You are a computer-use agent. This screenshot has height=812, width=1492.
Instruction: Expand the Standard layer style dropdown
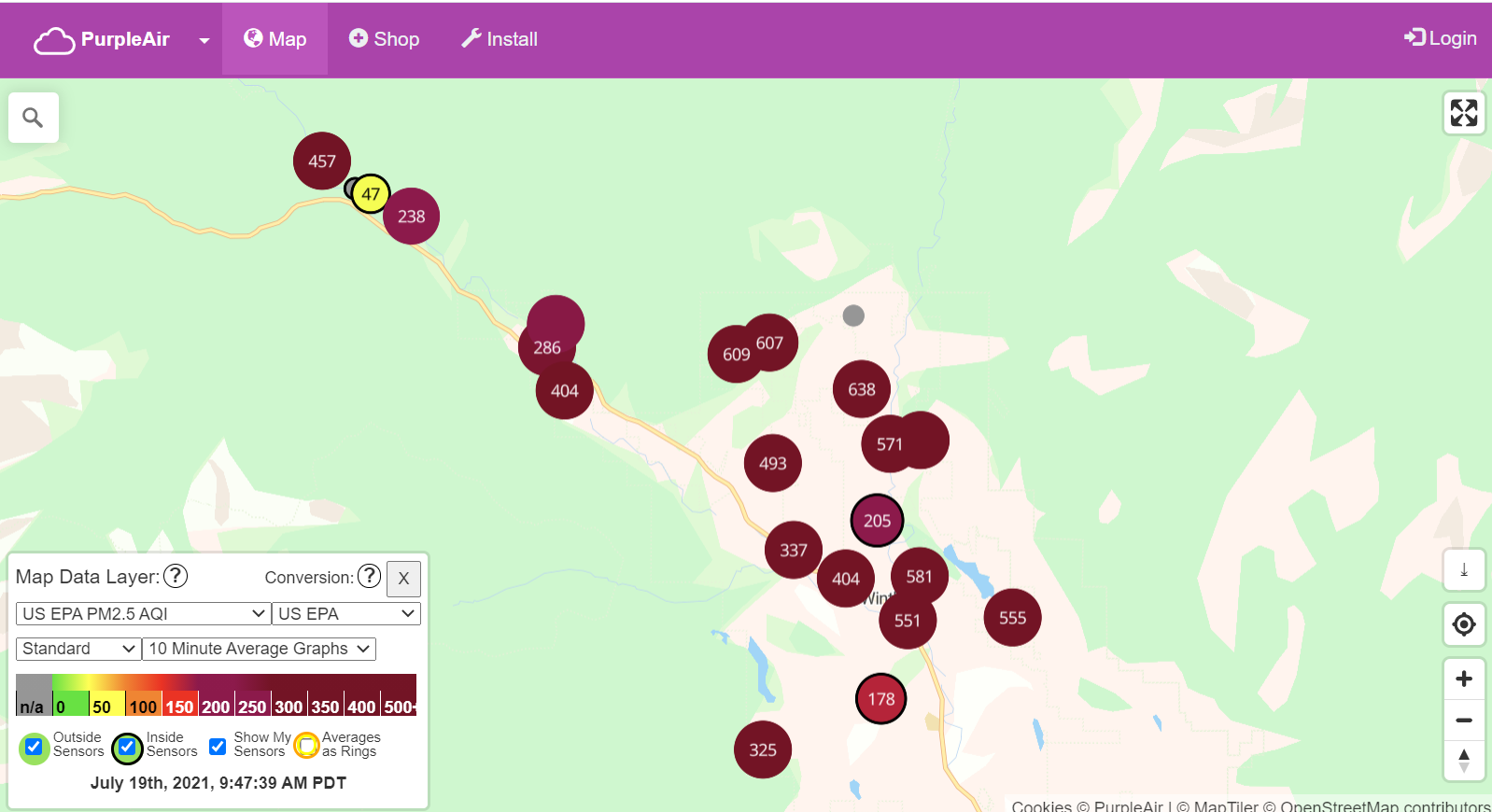click(x=78, y=649)
